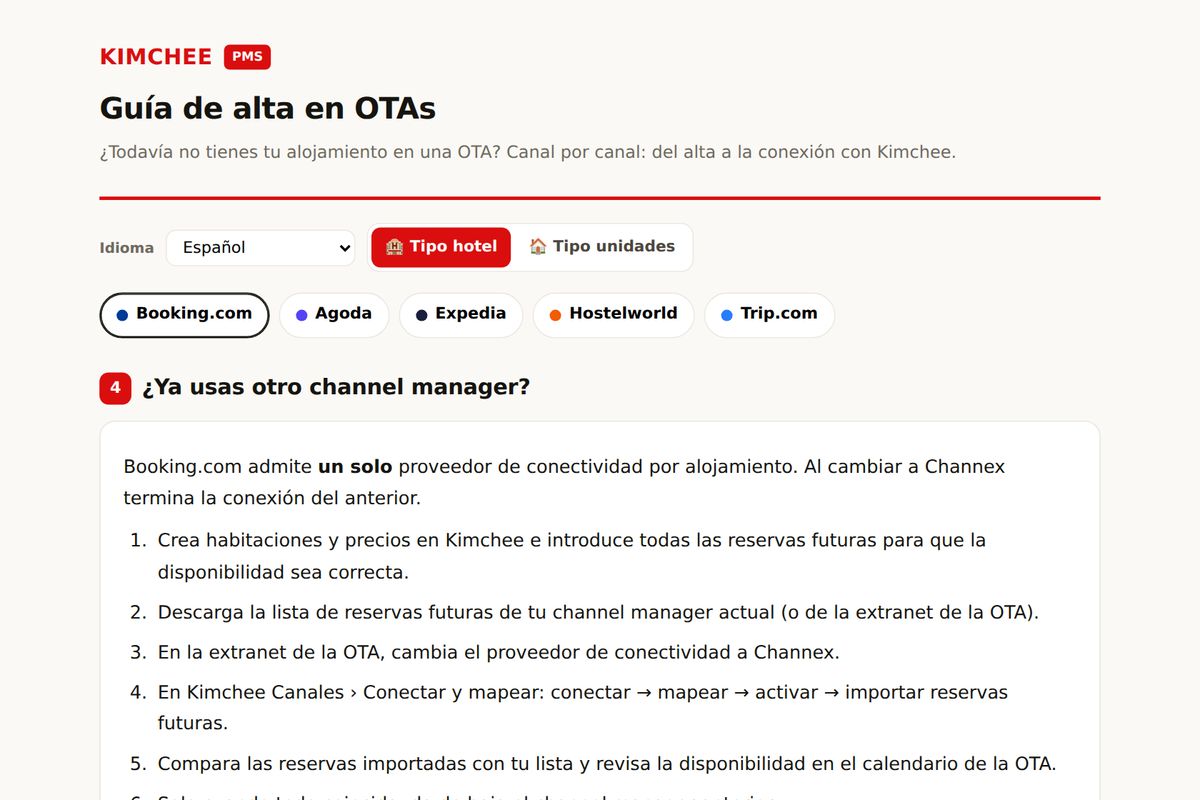This screenshot has width=1200, height=800.
Task: Click the orange dot beside Hostelworld
Action: coord(555,315)
